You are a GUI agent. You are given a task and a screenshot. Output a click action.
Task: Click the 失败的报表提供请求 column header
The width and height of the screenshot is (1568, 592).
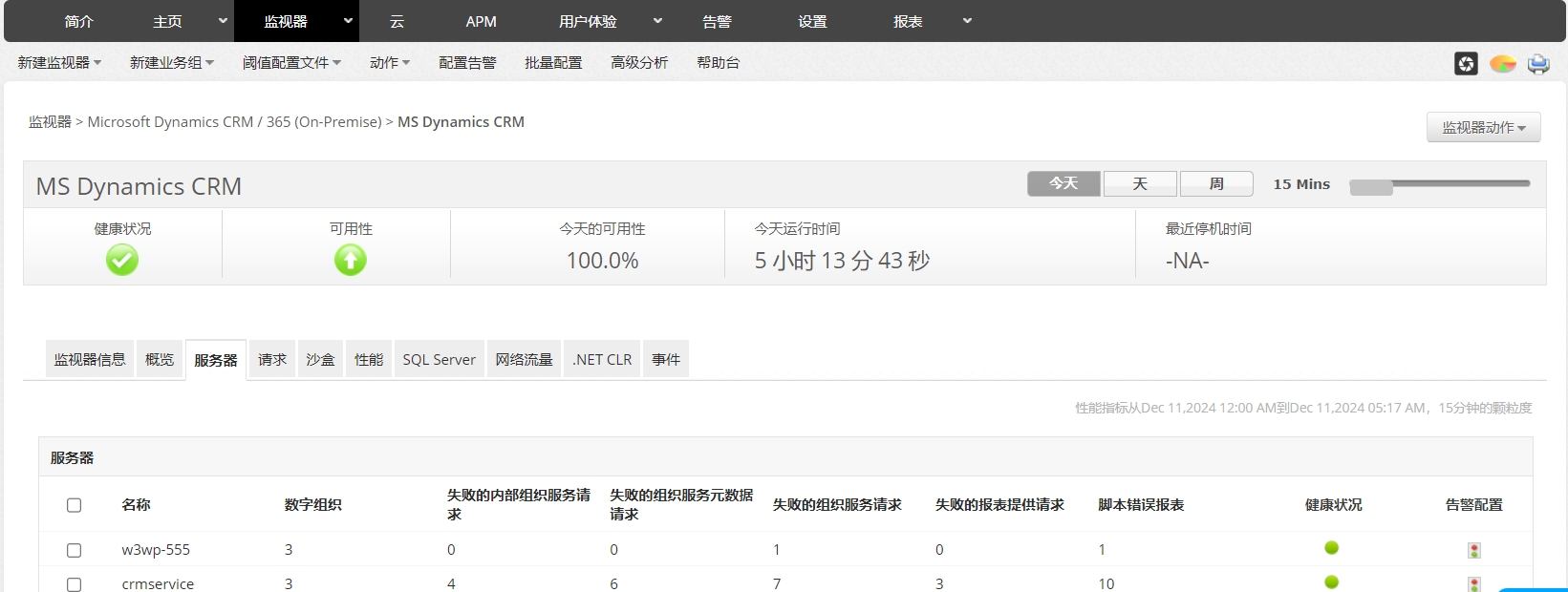click(x=999, y=505)
